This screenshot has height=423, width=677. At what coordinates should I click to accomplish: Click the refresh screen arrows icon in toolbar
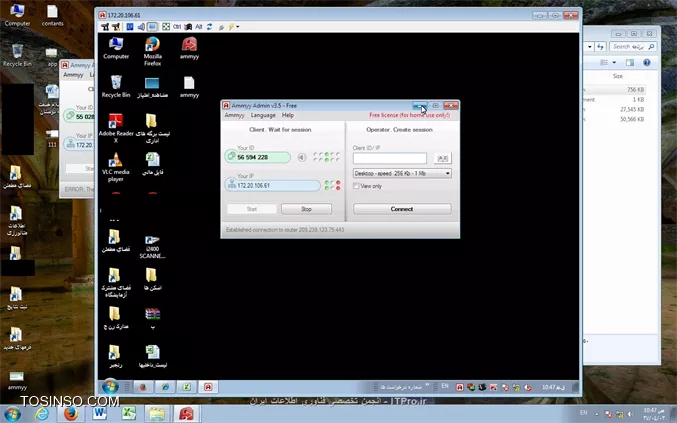point(209,27)
